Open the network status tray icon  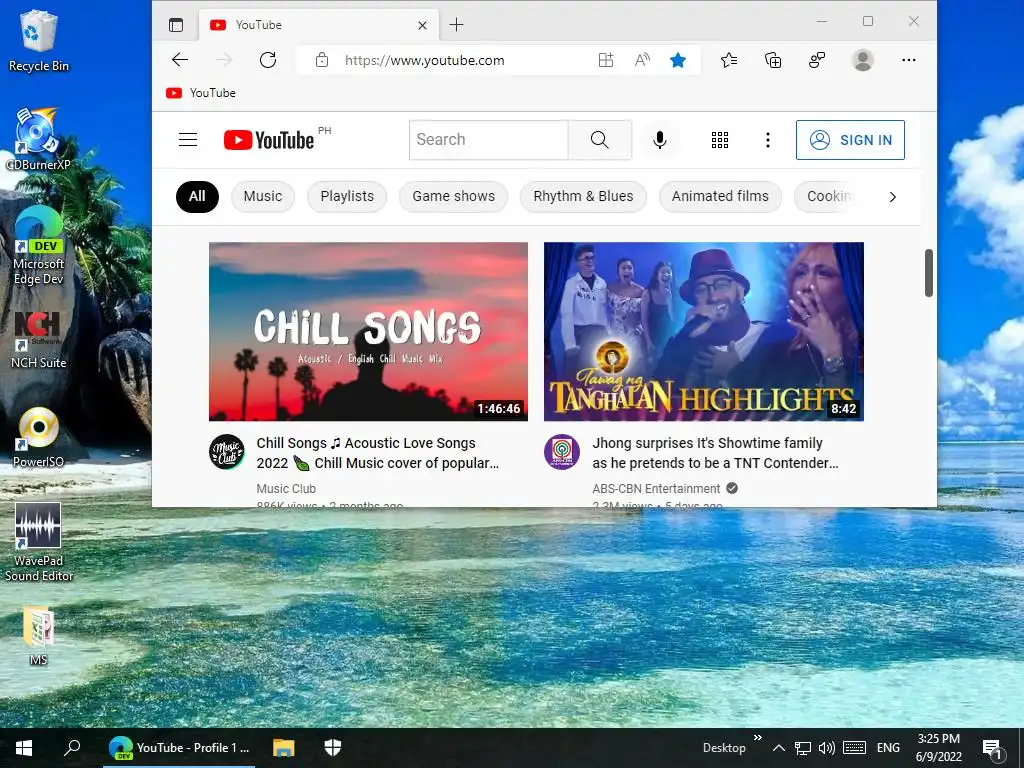(x=803, y=748)
